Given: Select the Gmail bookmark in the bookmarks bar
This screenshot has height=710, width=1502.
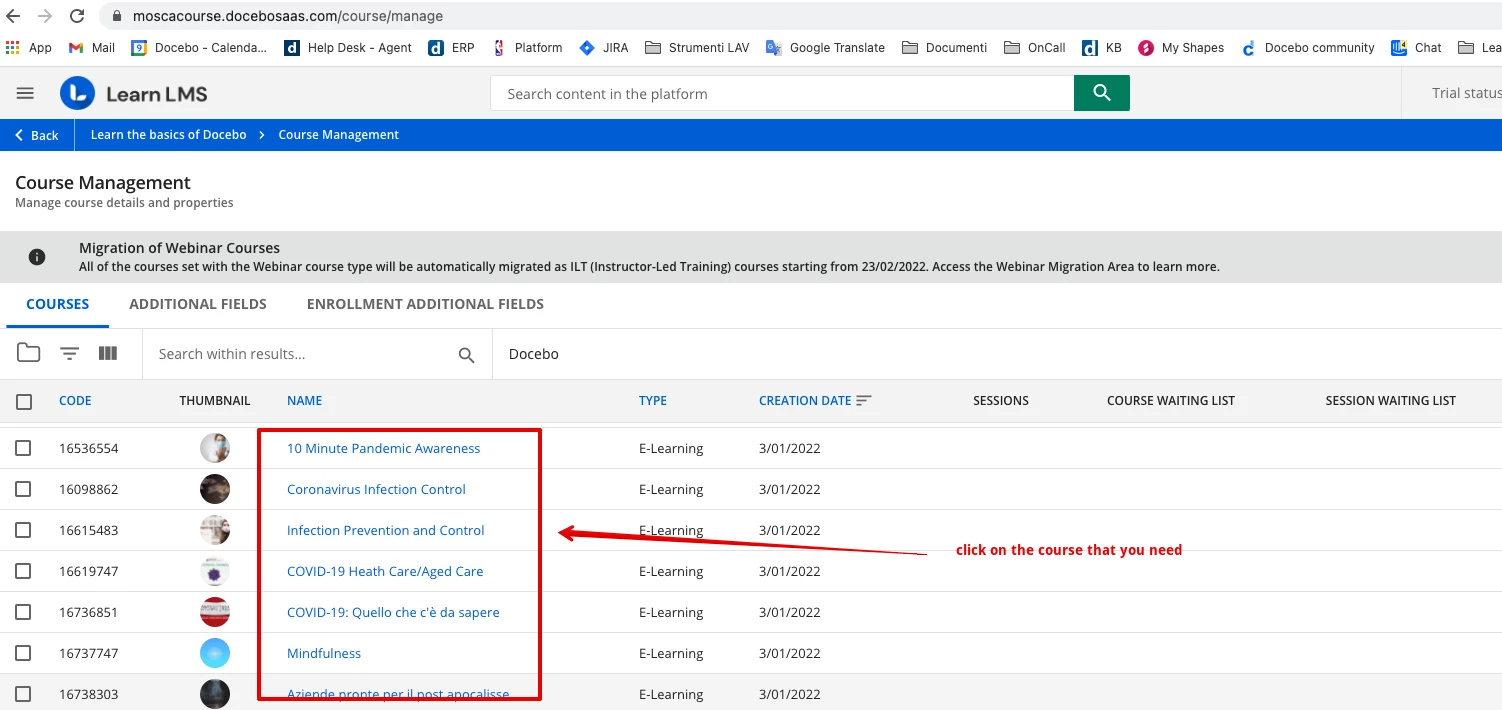Looking at the screenshot, I should [x=90, y=47].
